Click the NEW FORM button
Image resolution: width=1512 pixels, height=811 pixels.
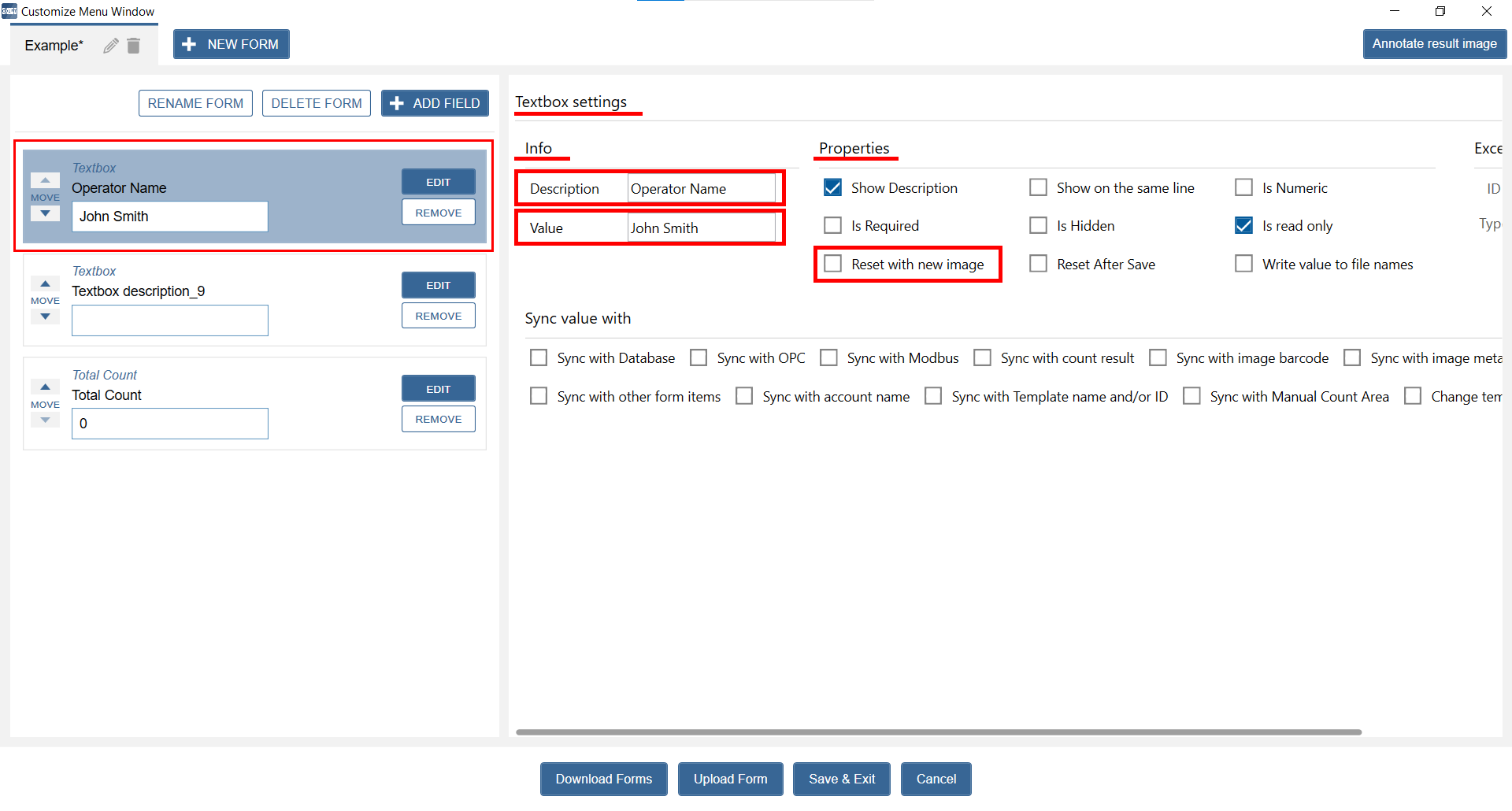pyautogui.click(x=232, y=45)
